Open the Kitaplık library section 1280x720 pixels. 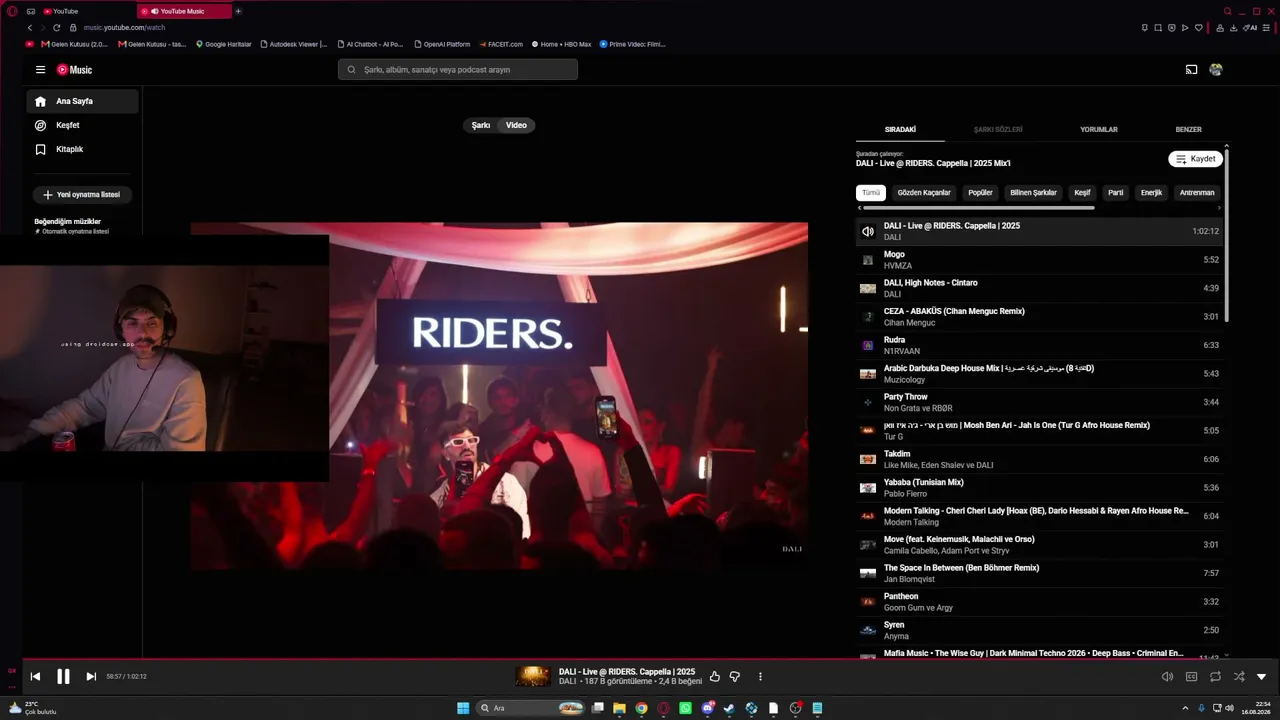click(x=83, y=149)
